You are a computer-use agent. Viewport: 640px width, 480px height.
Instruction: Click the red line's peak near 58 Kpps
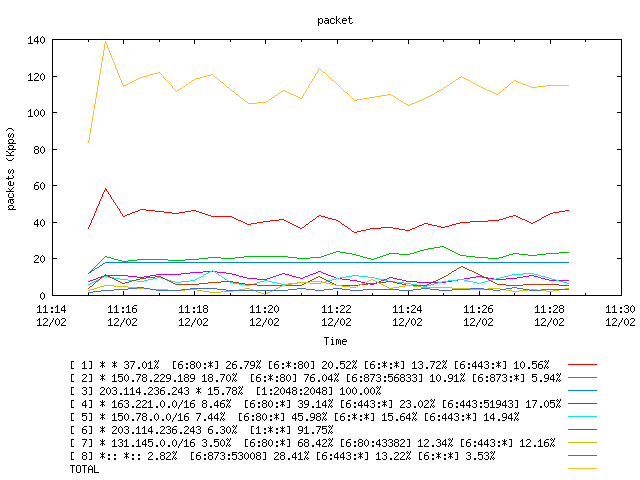[x=106, y=189]
